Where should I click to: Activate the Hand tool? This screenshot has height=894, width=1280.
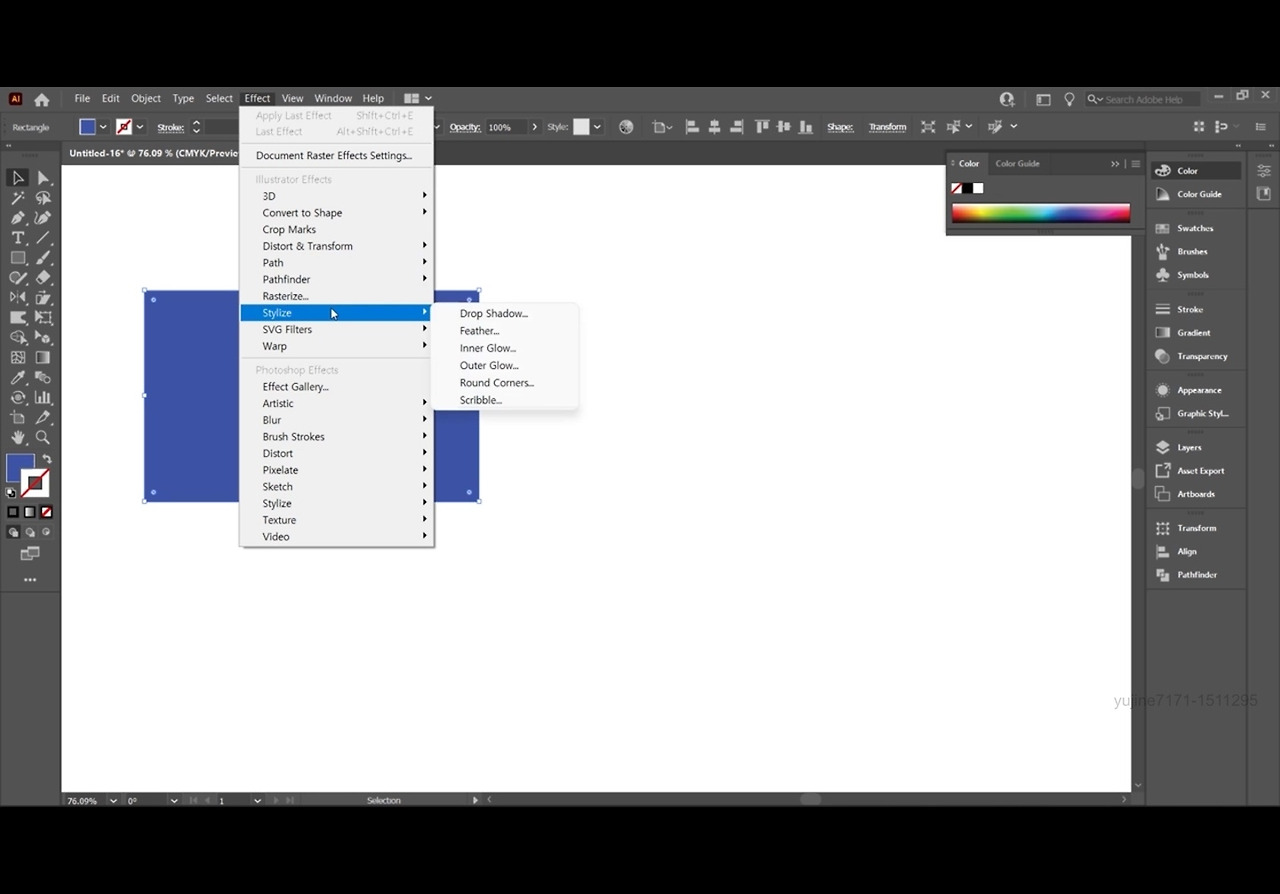(18, 437)
